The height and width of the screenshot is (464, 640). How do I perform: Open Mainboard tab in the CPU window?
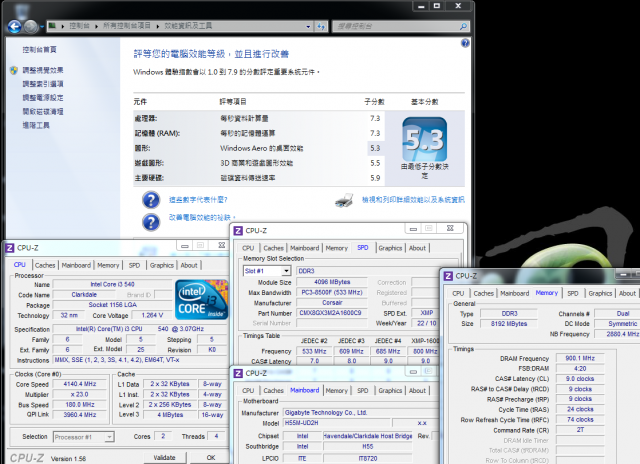click(76, 265)
